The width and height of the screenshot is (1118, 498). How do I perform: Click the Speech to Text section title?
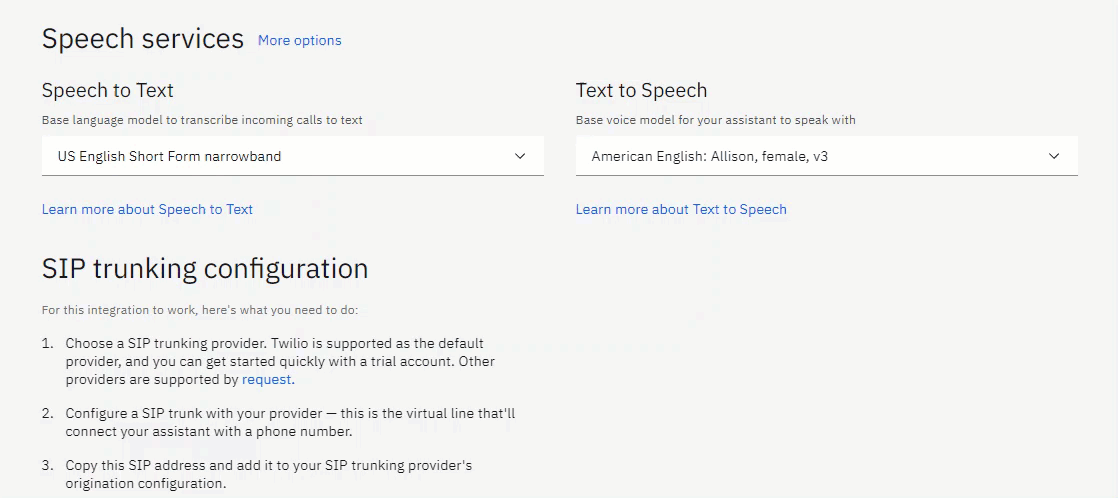point(108,91)
